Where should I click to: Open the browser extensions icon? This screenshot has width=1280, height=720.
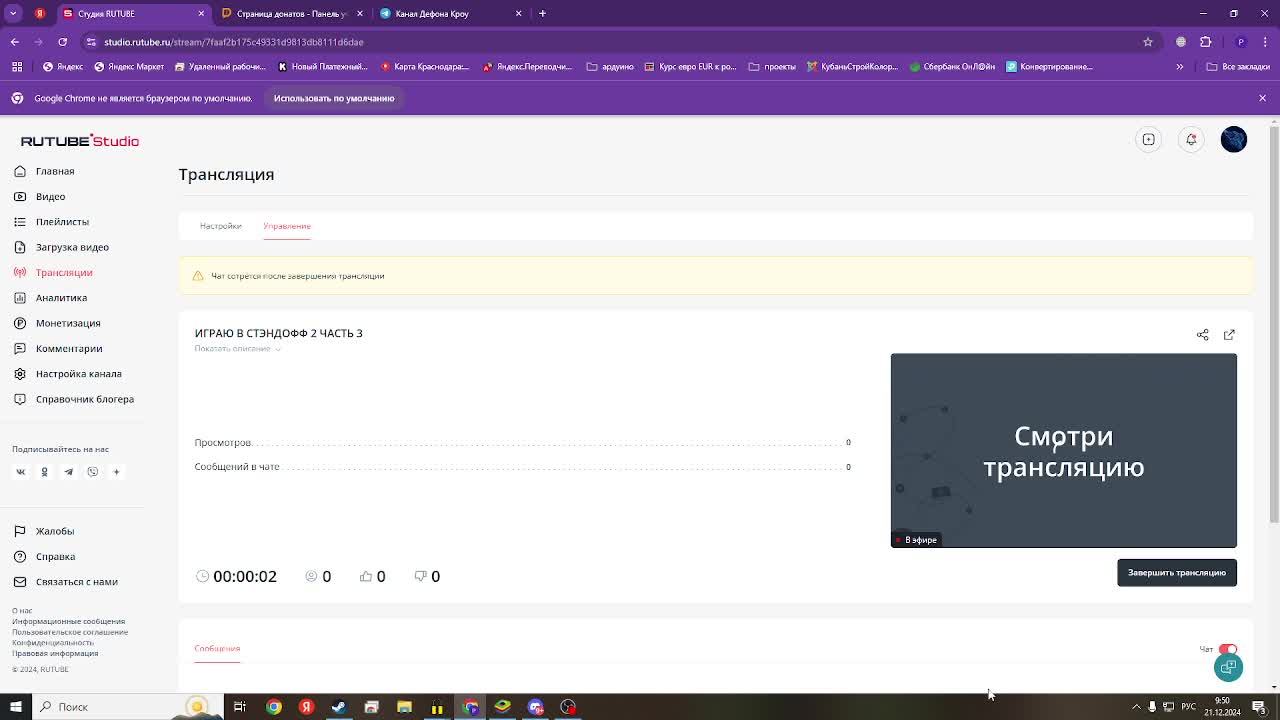coord(1205,42)
